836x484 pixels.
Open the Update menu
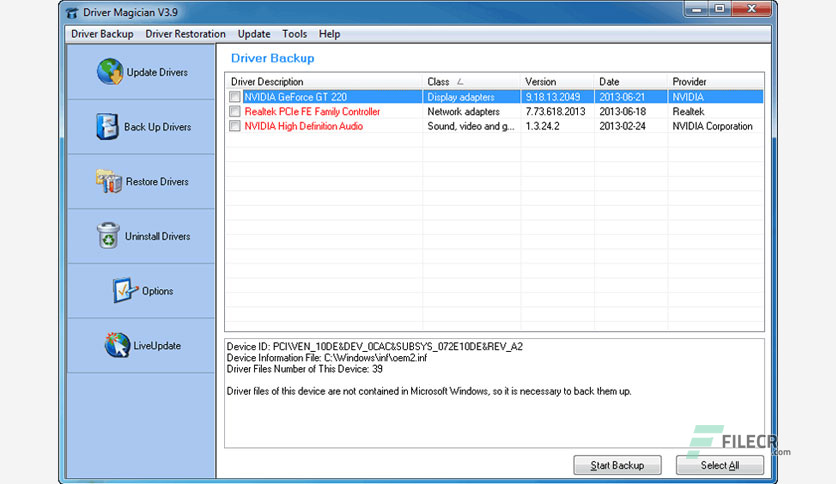[x=254, y=34]
